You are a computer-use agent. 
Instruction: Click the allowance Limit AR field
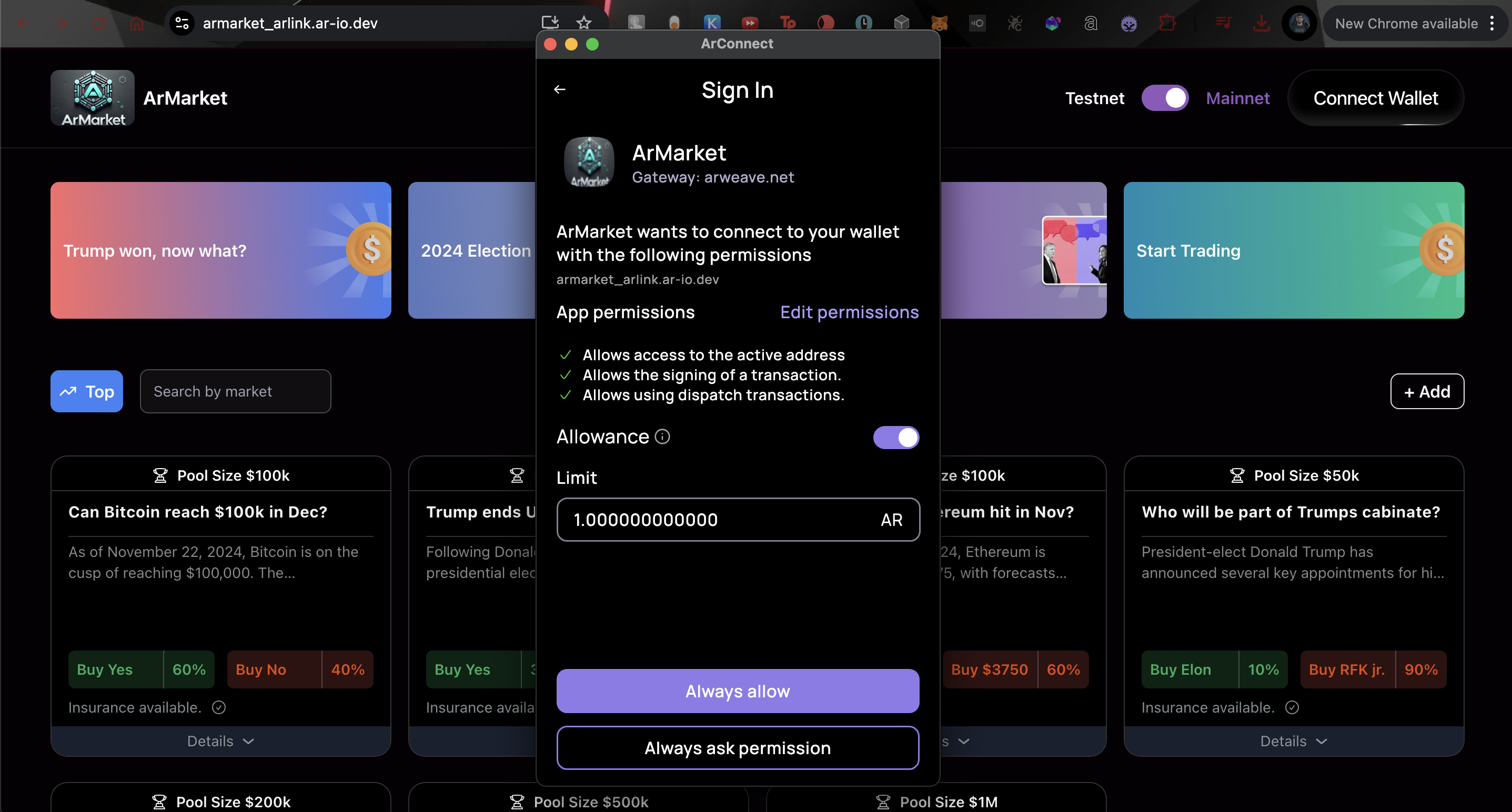722,520
